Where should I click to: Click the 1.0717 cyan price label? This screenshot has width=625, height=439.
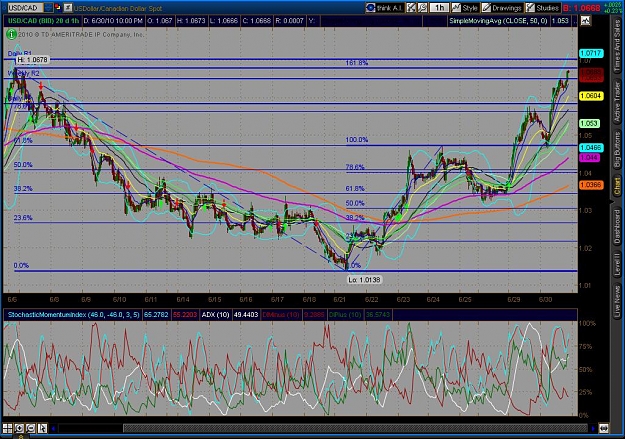pos(591,53)
